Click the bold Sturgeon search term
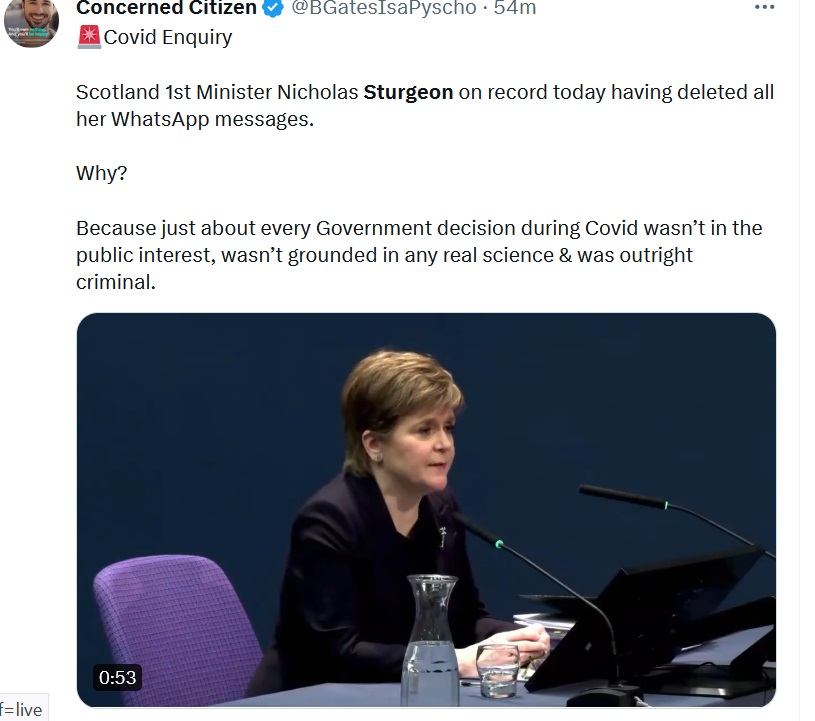The image size is (815, 721). 408,93
